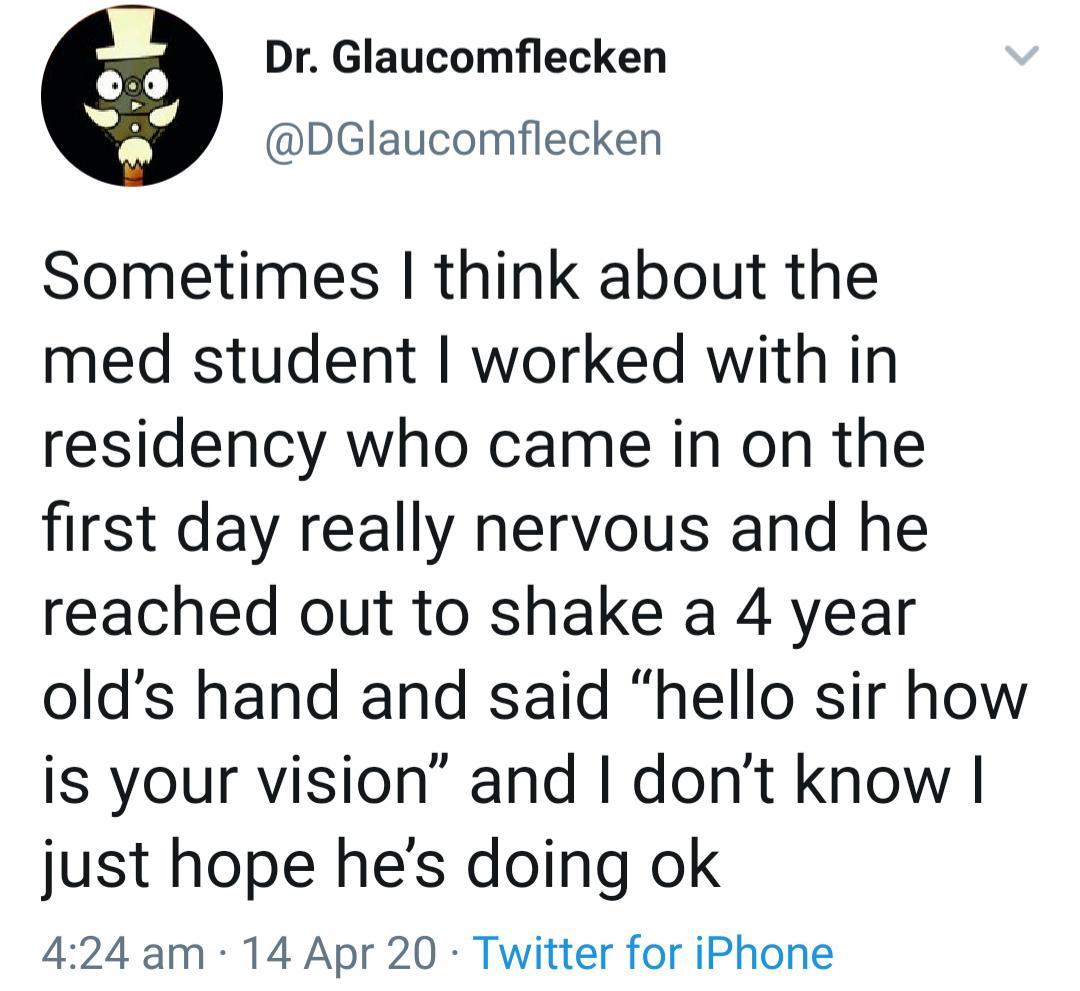The height and width of the screenshot is (991, 1080).
Task: Click the 4:24 am timestamp
Action: click(122, 952)
